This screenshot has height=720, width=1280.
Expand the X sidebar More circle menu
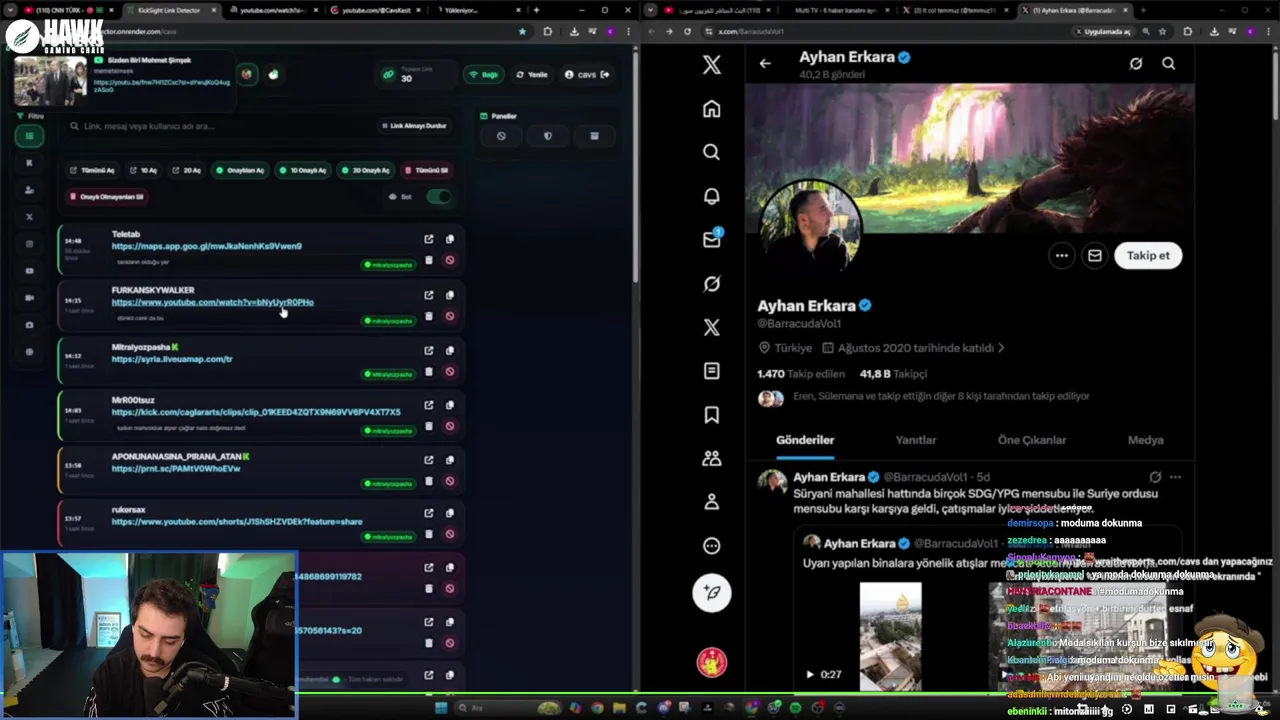pyautogui.click(x=711, y=546)
